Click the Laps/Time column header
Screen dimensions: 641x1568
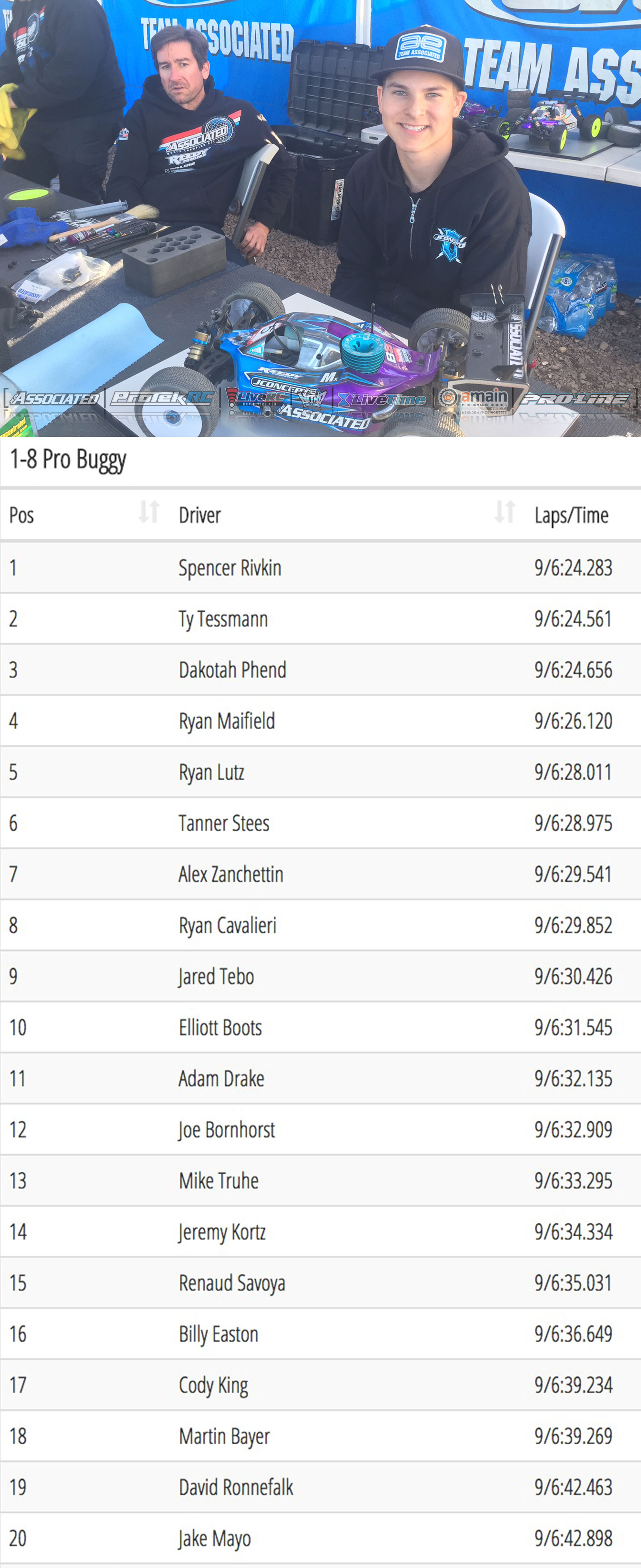571,516
